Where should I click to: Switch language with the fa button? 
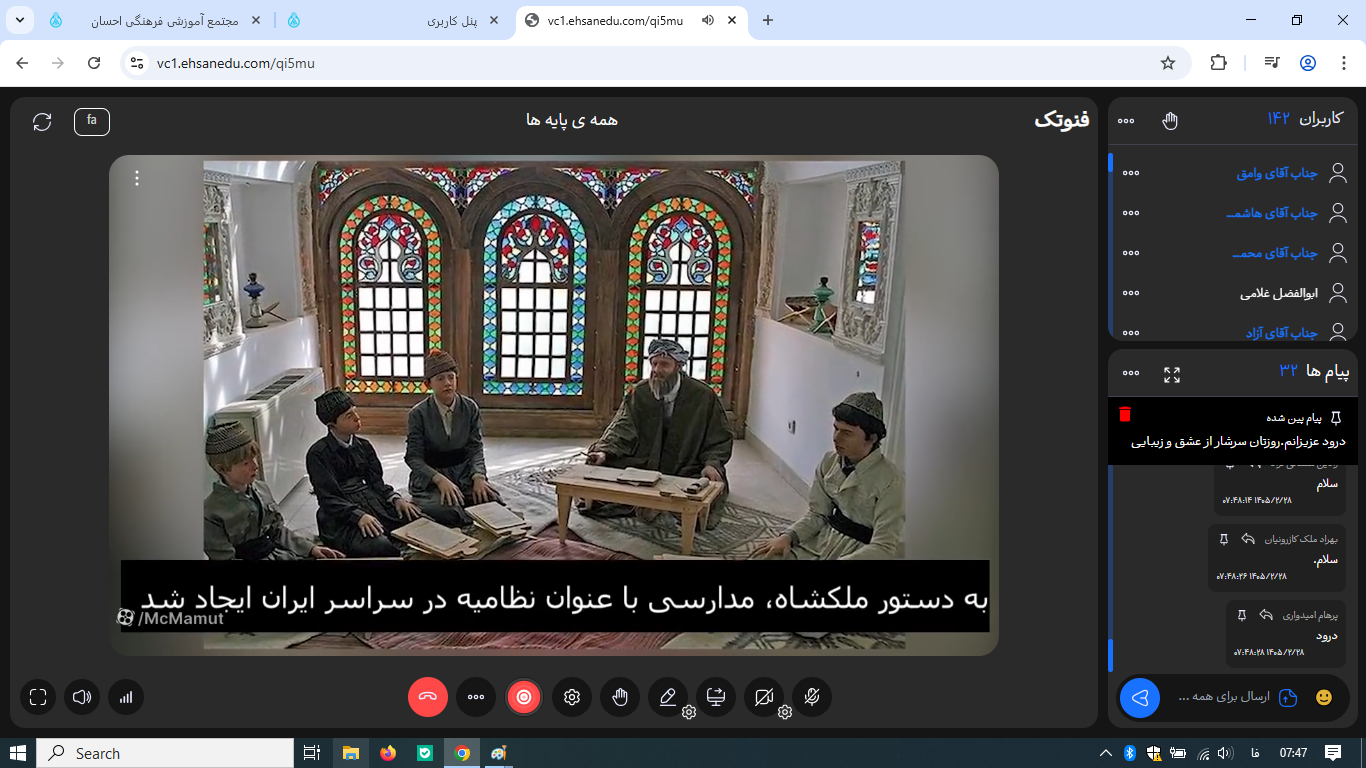click(x=92, y=121)
